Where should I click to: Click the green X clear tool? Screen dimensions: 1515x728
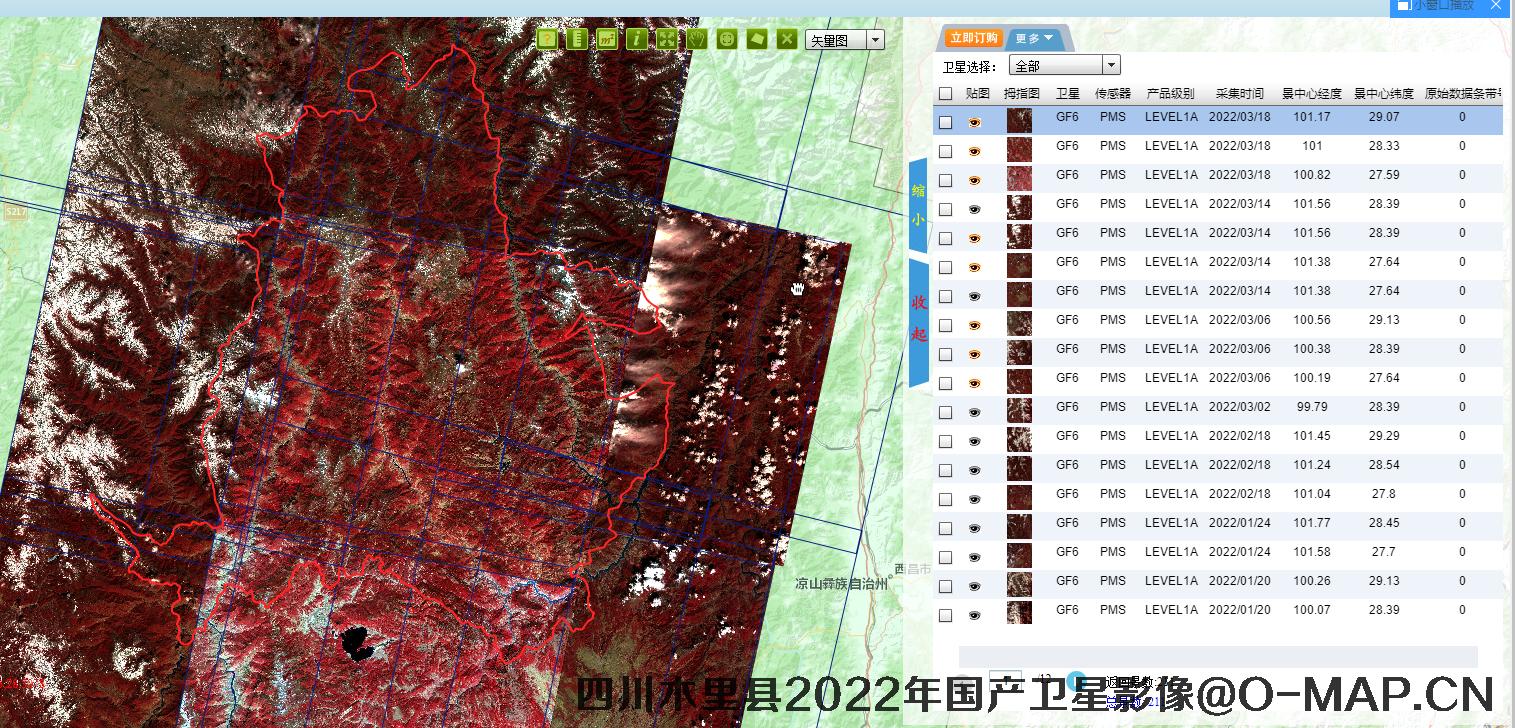[788, 39]
